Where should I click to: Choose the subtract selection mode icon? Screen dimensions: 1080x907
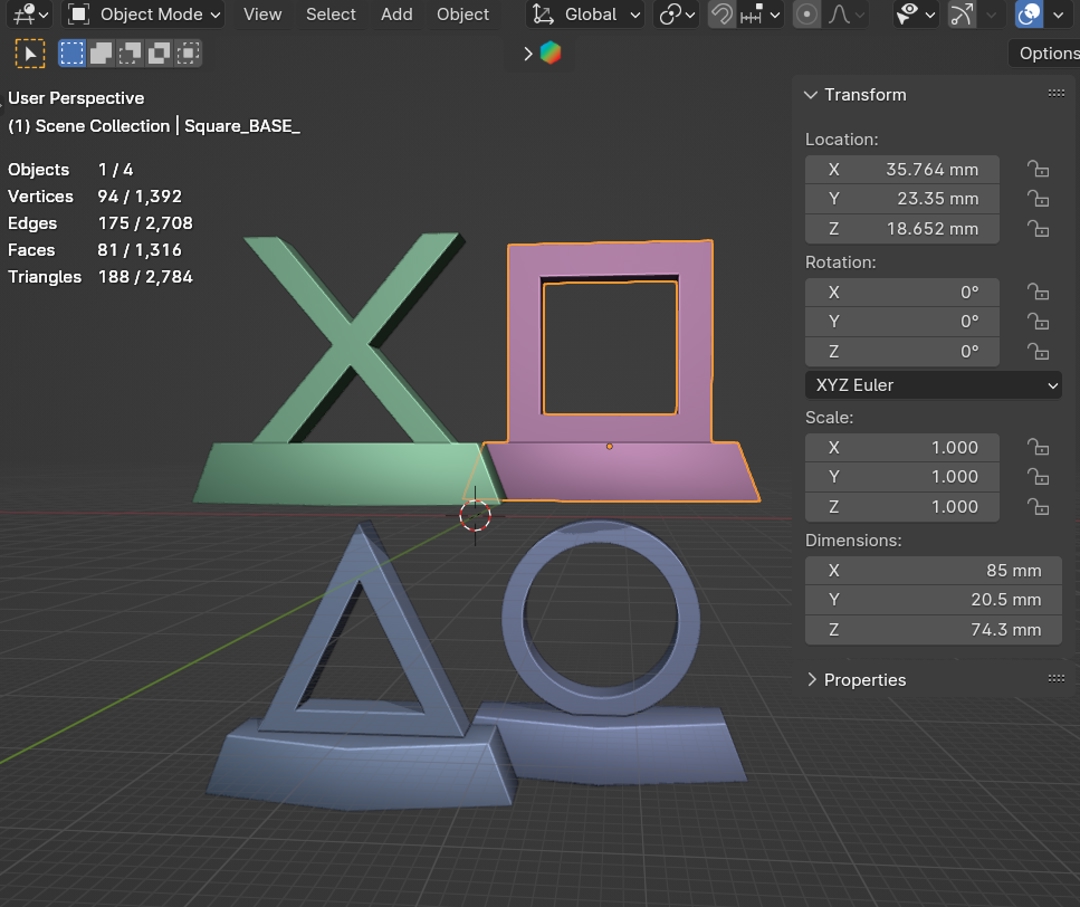pos(130,54)
